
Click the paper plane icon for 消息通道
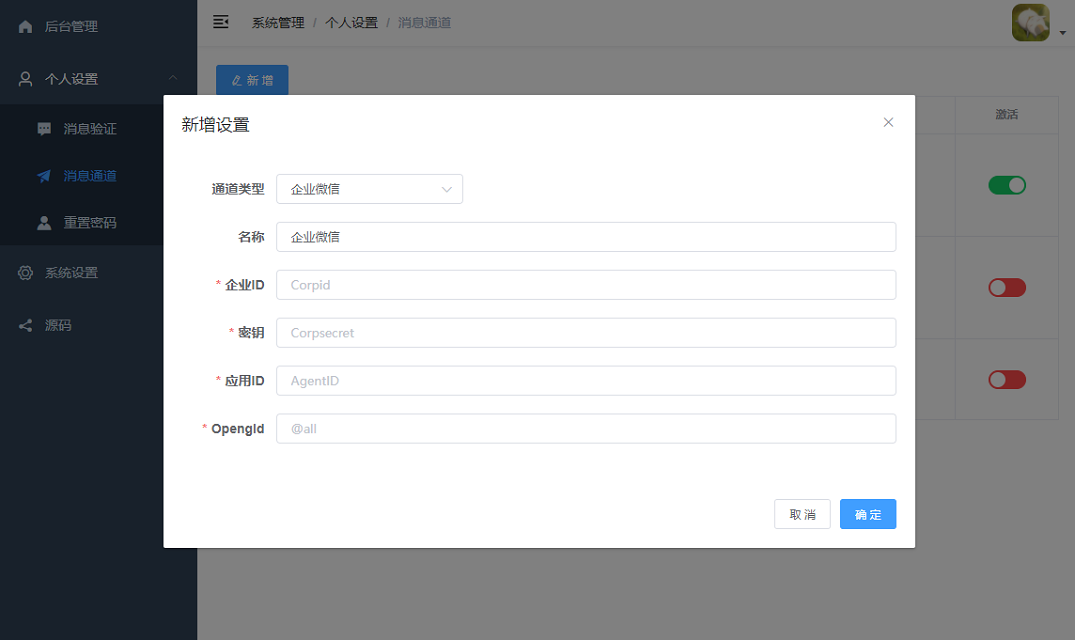(44, 176)
